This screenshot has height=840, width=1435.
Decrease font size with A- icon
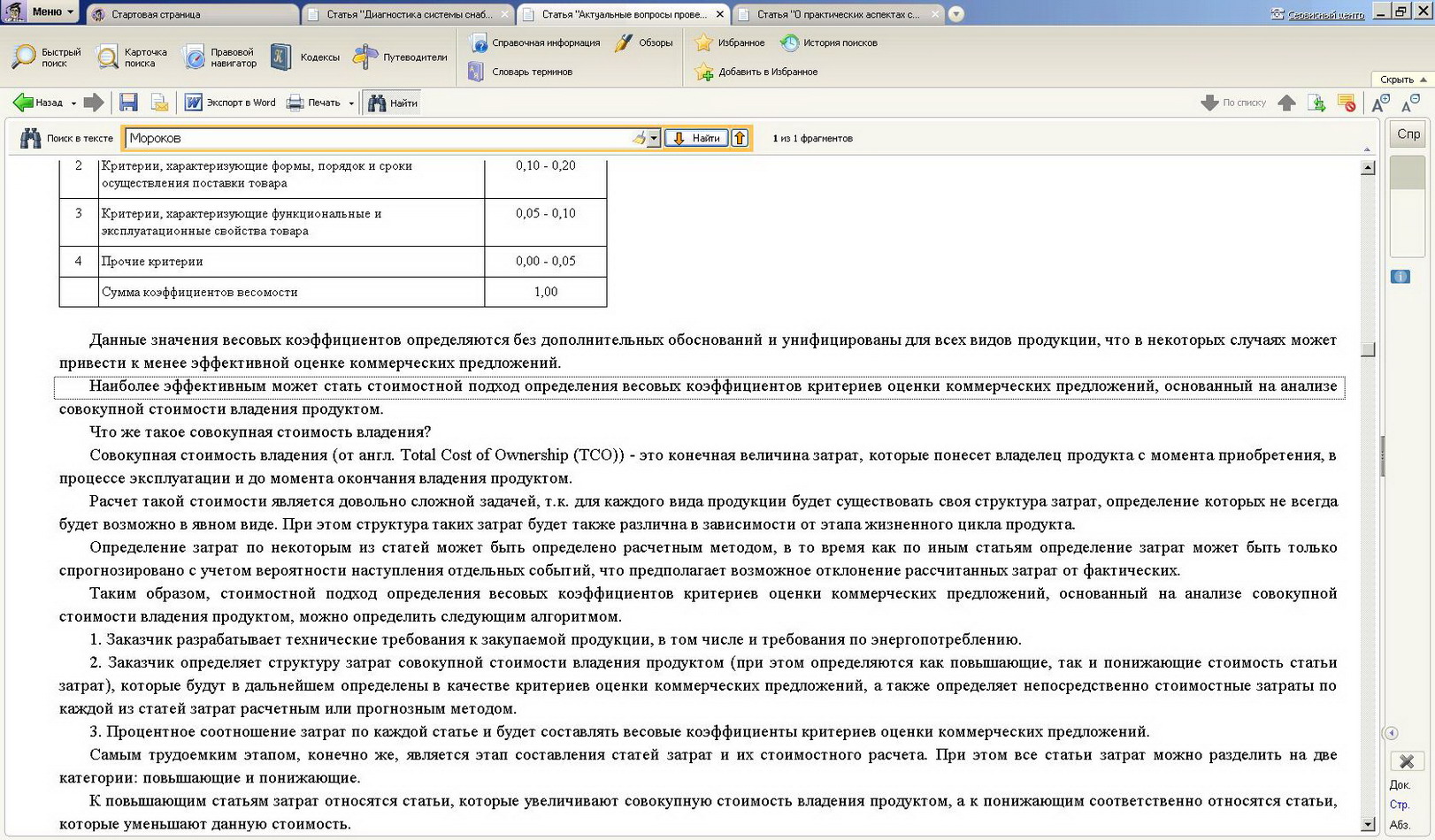pos(1410,103)
